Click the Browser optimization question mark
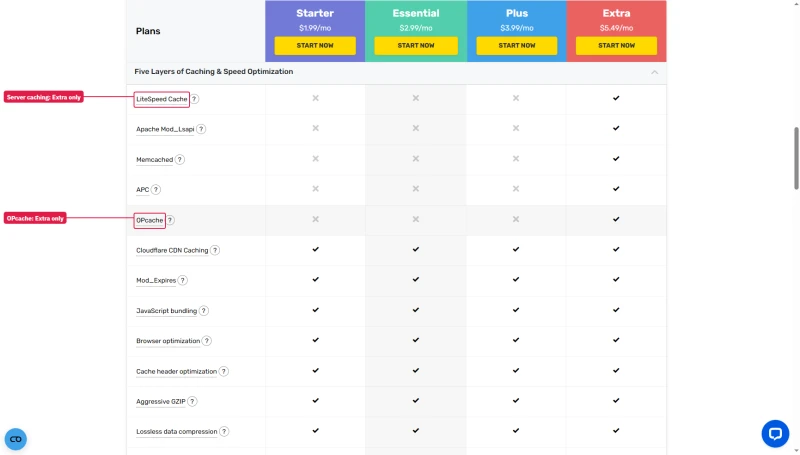Viewport: 800px width, 455px height. click(x=207, y=341)
